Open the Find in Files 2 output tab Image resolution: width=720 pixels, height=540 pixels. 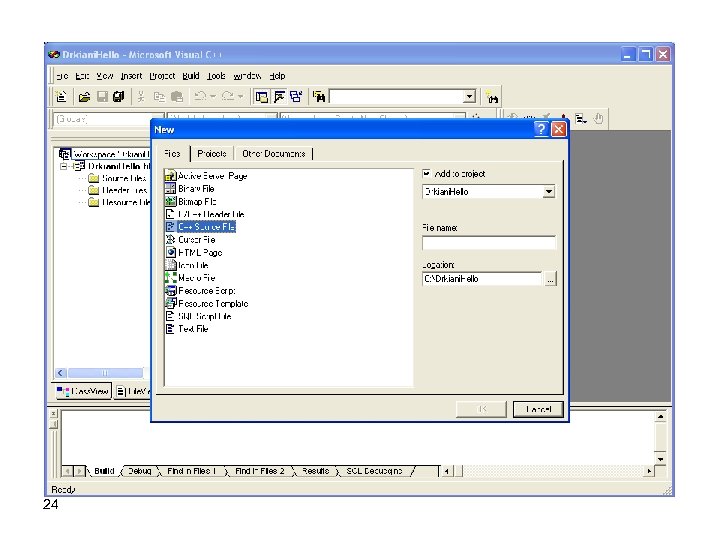(259, 471)
